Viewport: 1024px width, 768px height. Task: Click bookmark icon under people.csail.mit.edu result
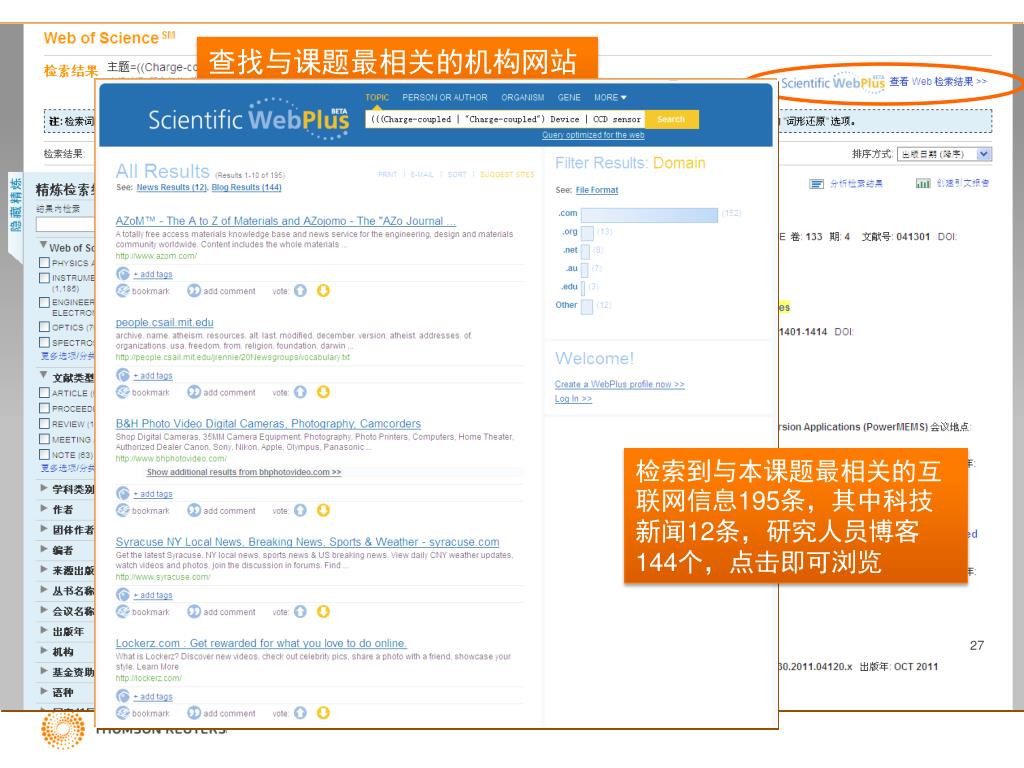coord(123,392)
